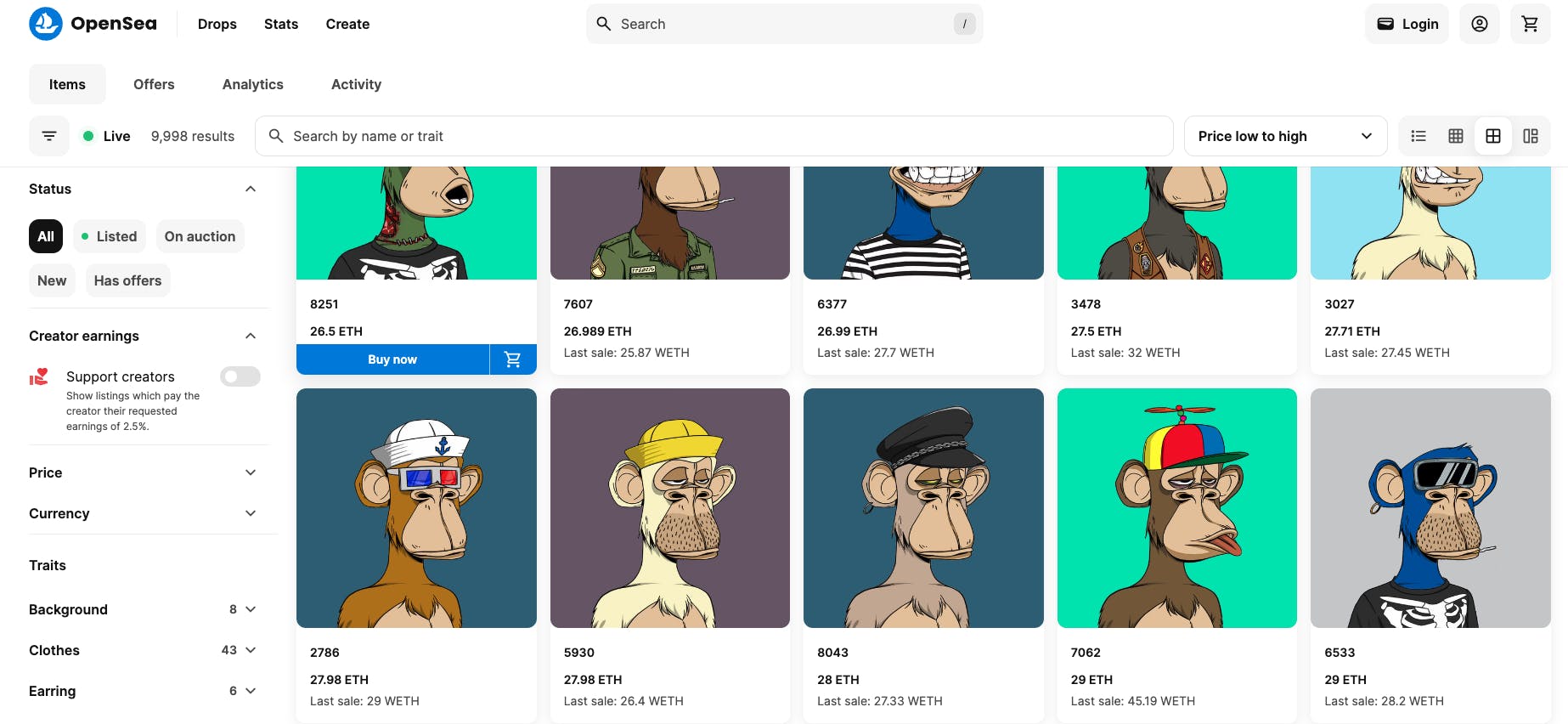Click 'Last sale: 28.2 WETH' text
The width and height of the screenshot is (1568, 724).
click(1385, 701)
